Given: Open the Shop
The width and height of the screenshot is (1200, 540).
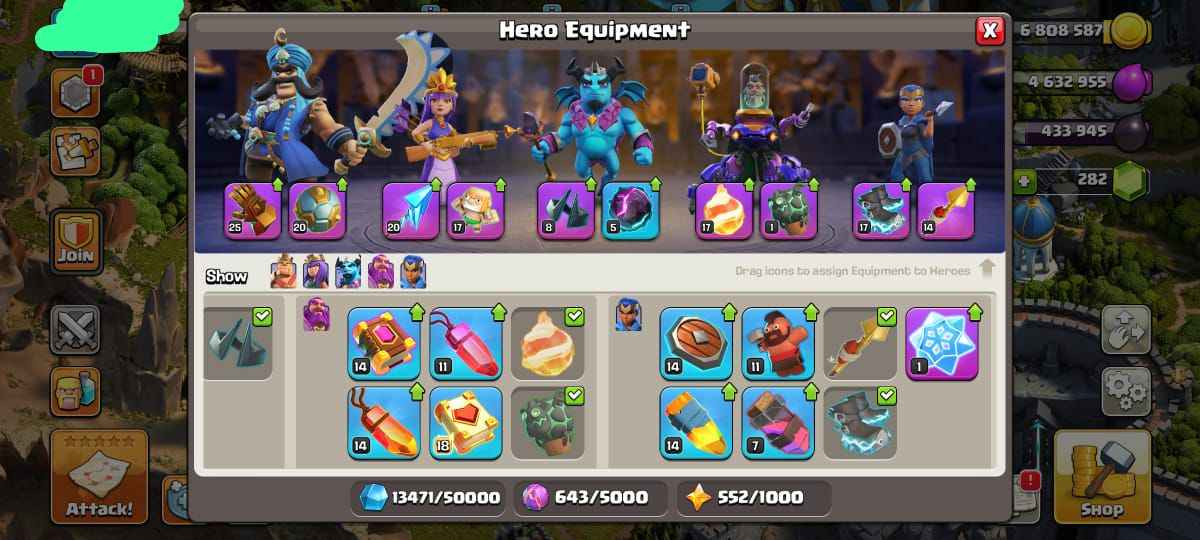Looking at the screenshot, I should [1101, 479].
